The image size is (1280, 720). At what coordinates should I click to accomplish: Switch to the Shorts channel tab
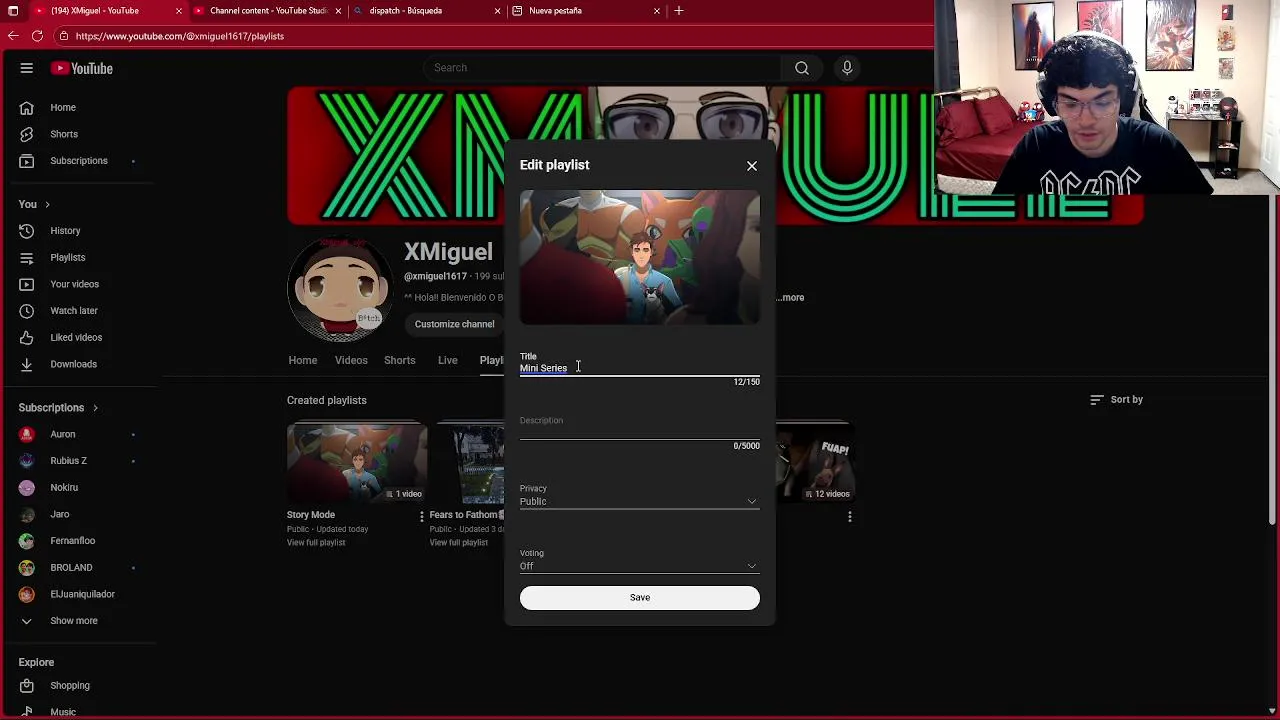pyautogui.click(x=400, y=361)
